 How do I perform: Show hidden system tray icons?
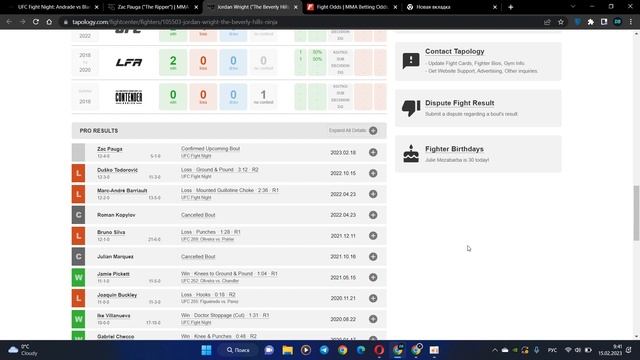495,350
